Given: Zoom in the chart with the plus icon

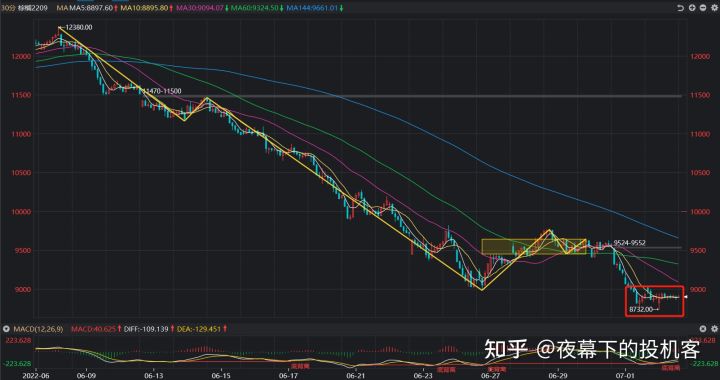Looking at the screenshot, I should [692, 8].
